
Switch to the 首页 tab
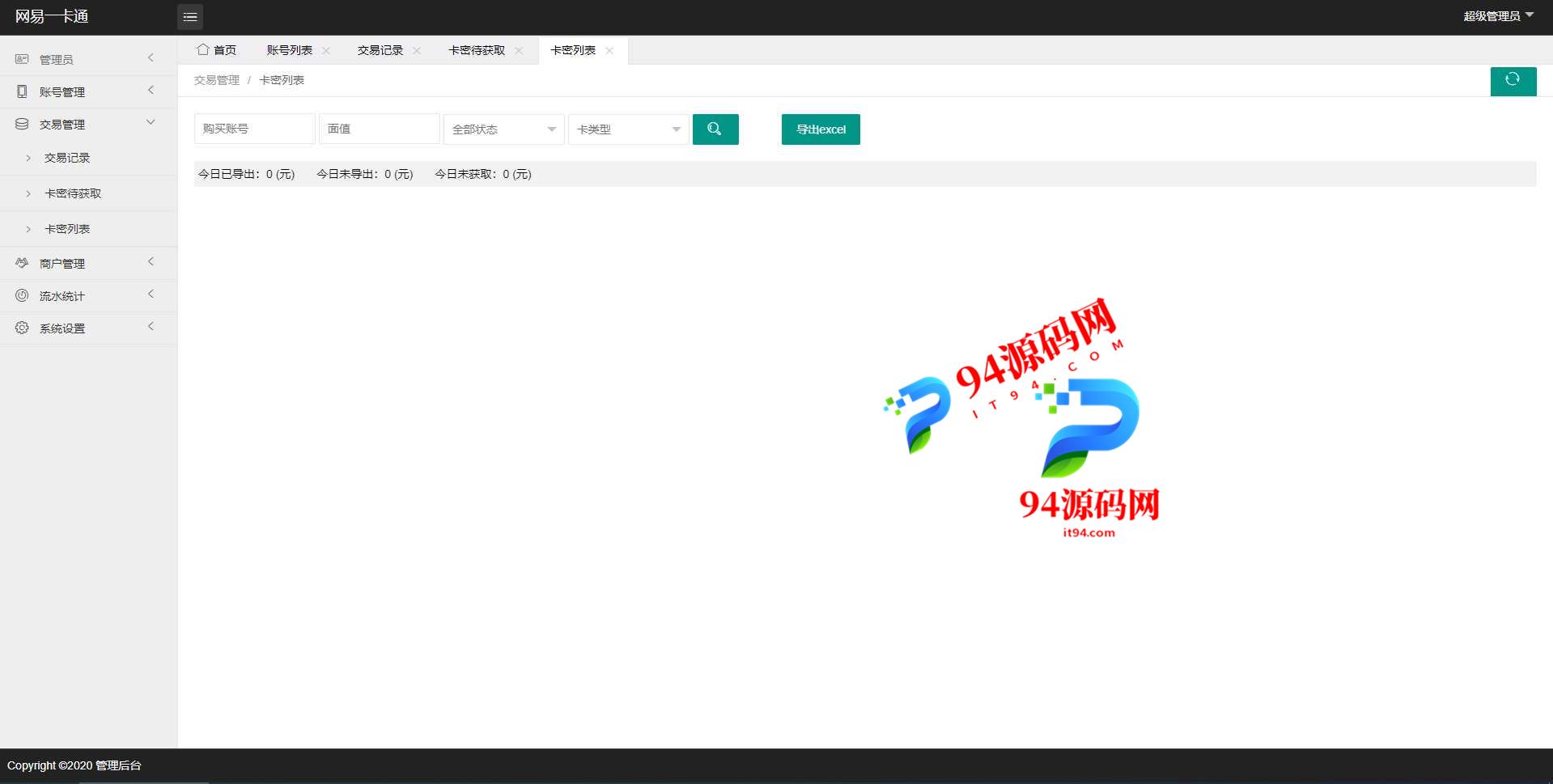(x=217, y=50)
